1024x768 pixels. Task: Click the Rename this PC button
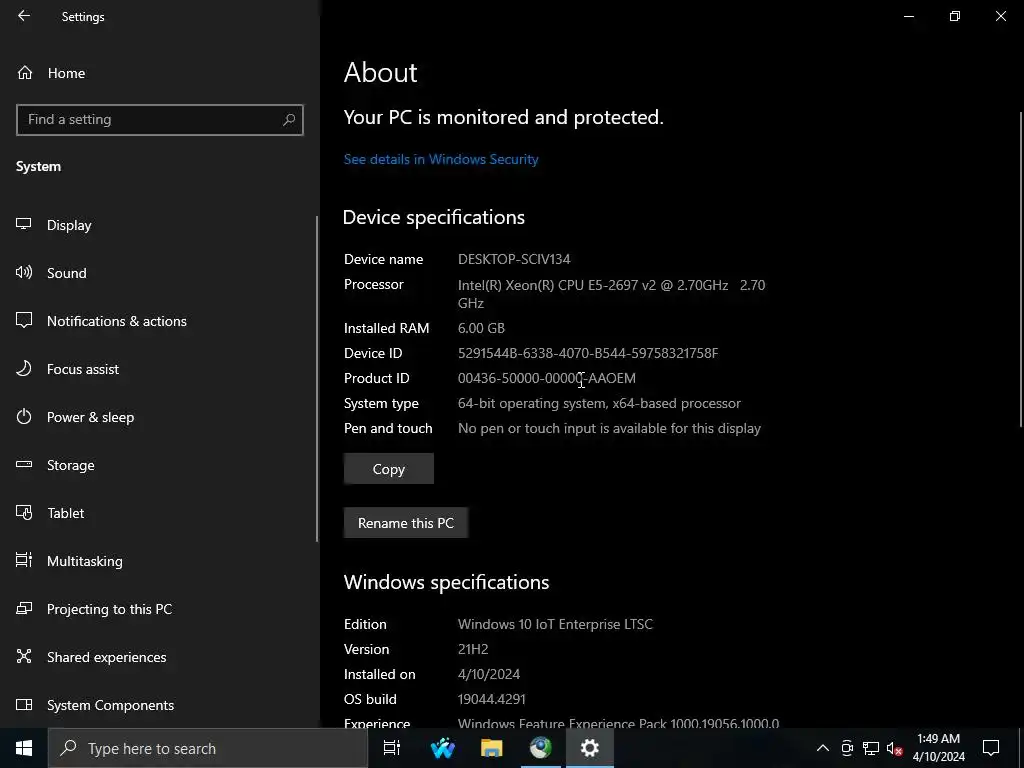(406, 523)
